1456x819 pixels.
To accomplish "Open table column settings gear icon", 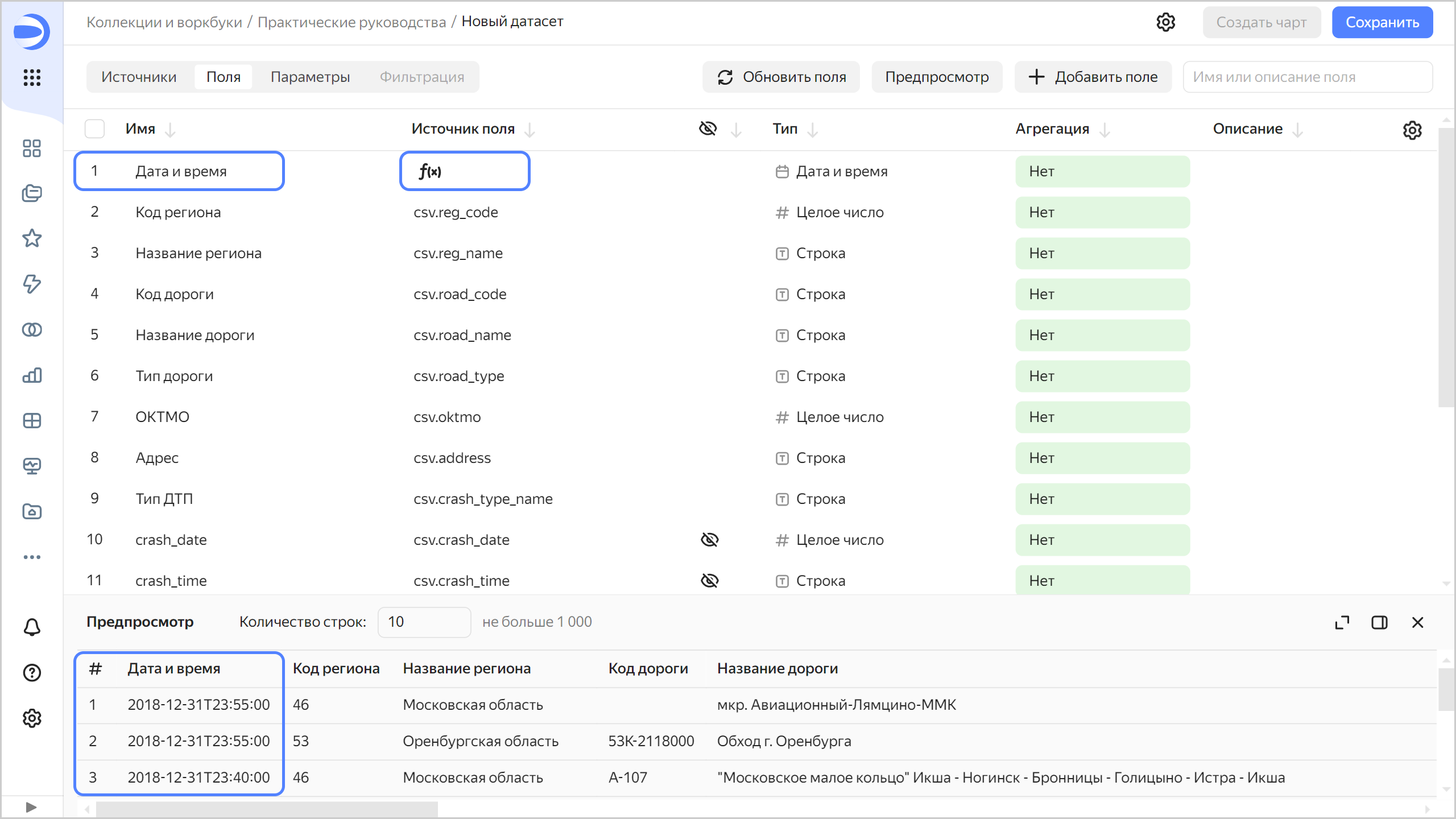I will [1412, 130].
